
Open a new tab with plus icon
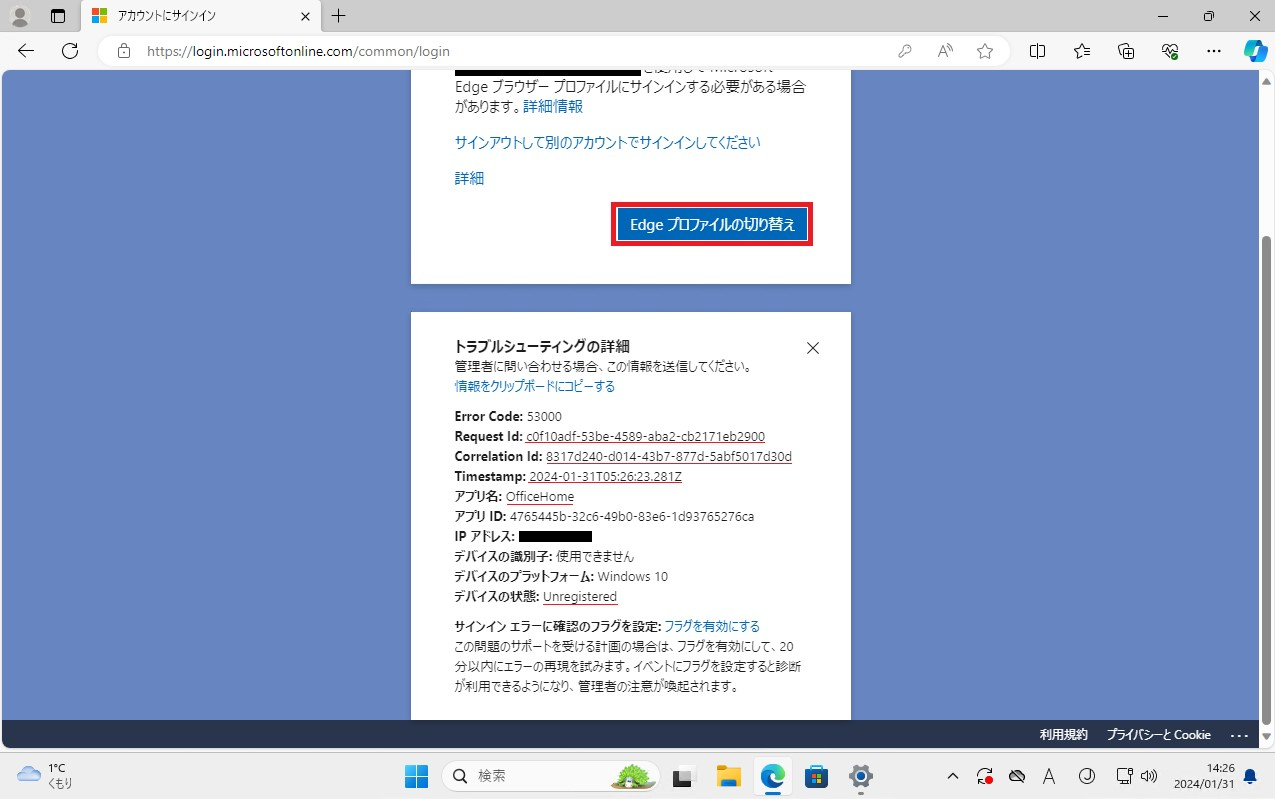(x=339, y=16)
